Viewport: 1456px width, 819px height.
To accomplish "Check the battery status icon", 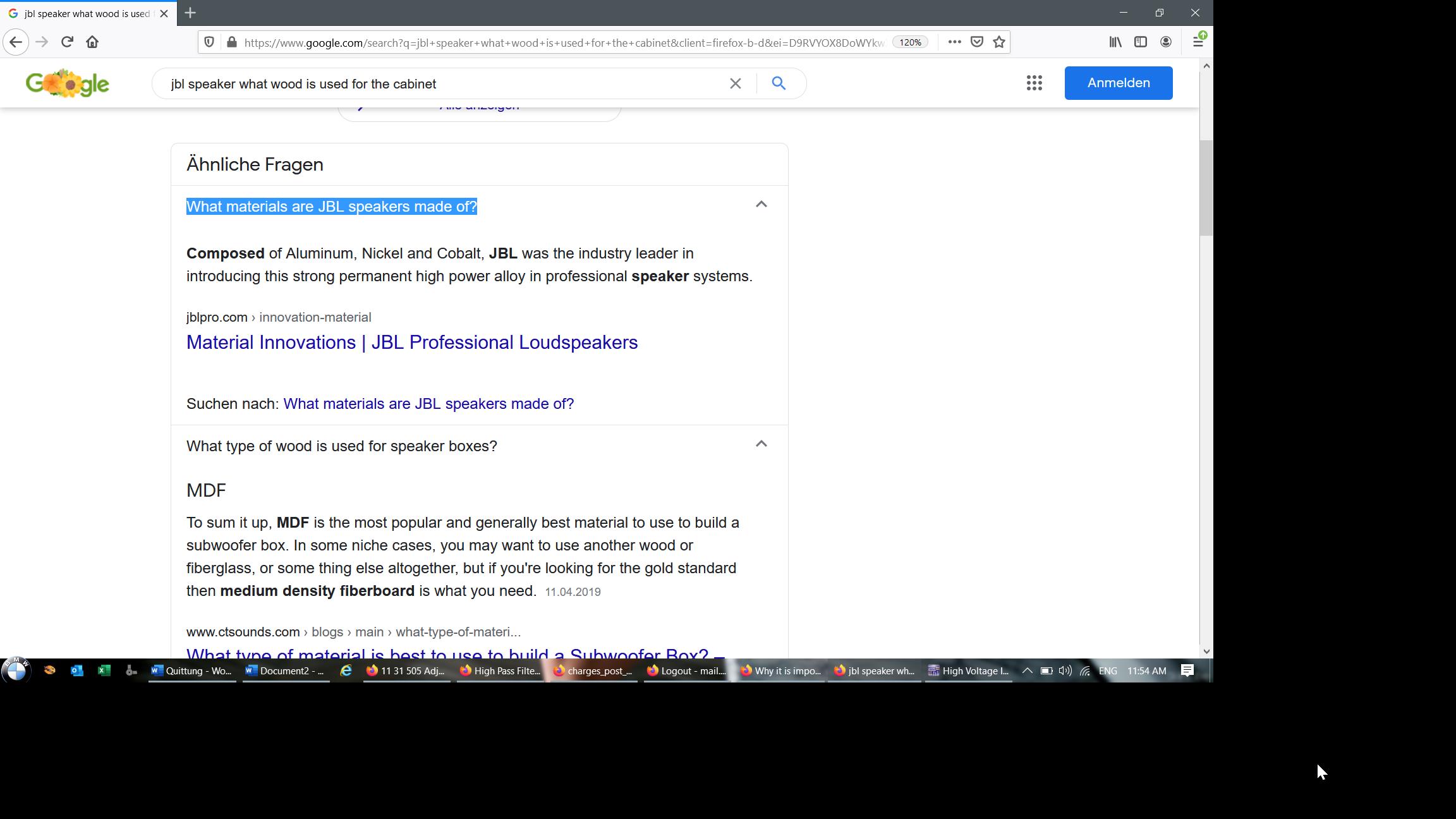I will pyautogui.click(x=1046, y=670).
